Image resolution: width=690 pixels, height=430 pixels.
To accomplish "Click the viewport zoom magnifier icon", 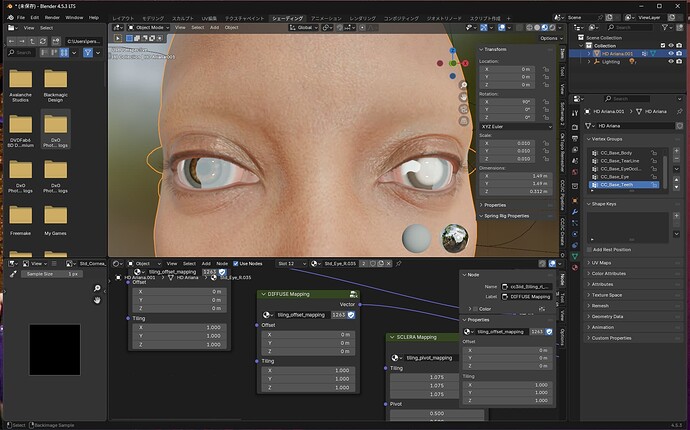I will (463, 85).
